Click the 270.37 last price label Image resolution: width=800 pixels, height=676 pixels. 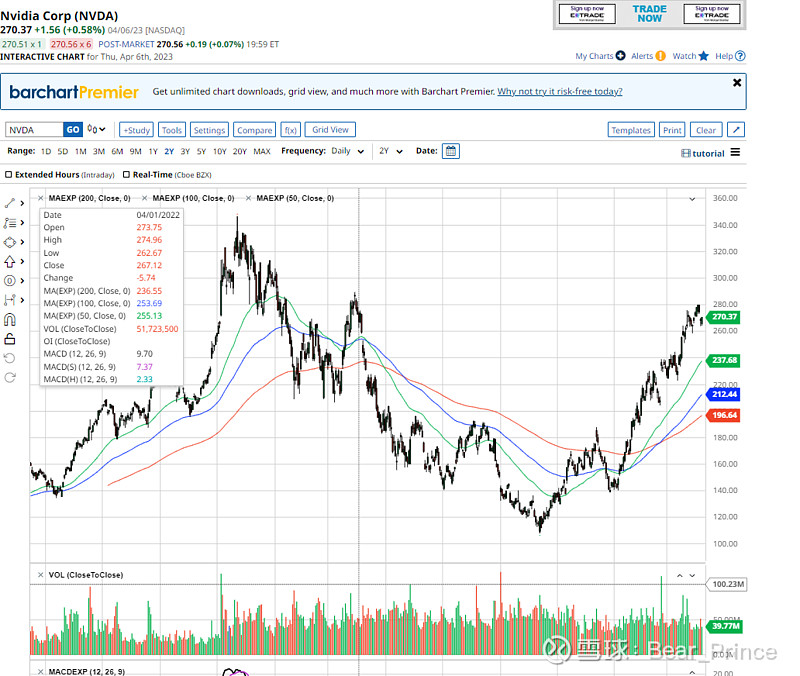click(x=724, y=317)
